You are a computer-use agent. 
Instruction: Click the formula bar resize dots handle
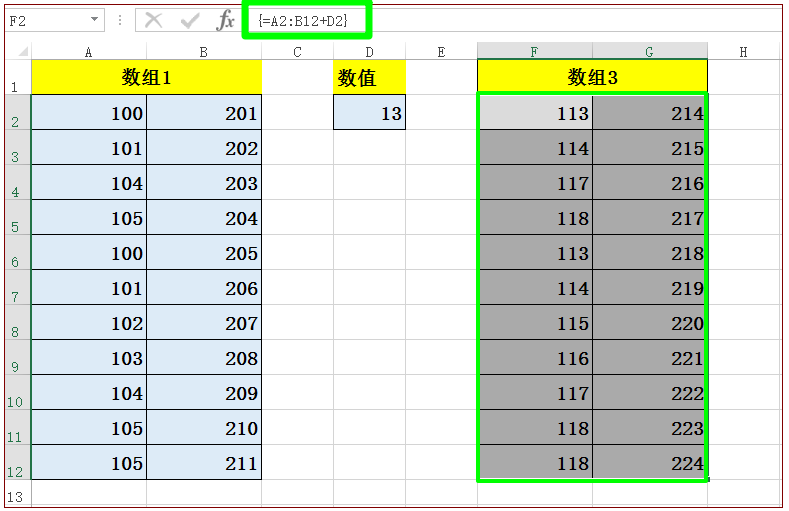coord(120,20)
